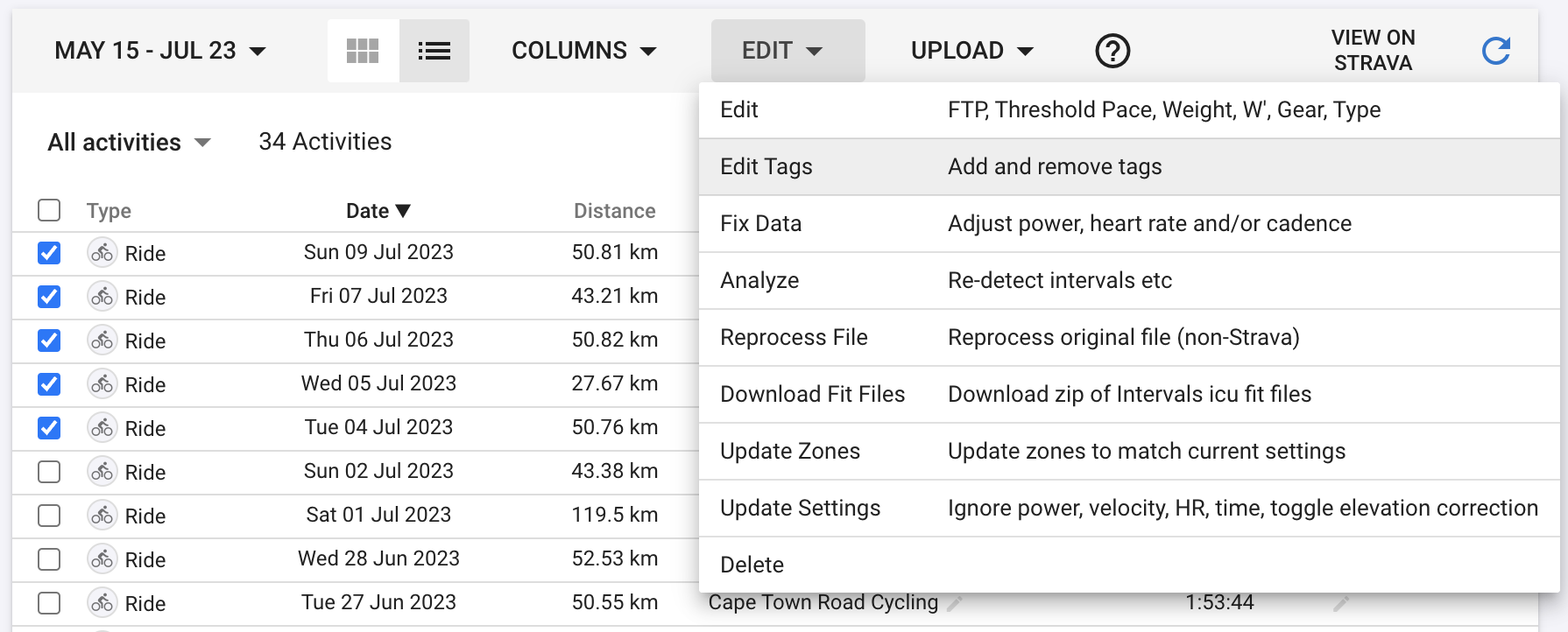Choose Edit for FTP, Threshold Pace, Weight
This screenshot has height=632, width=1568.
click(1129, 110)
